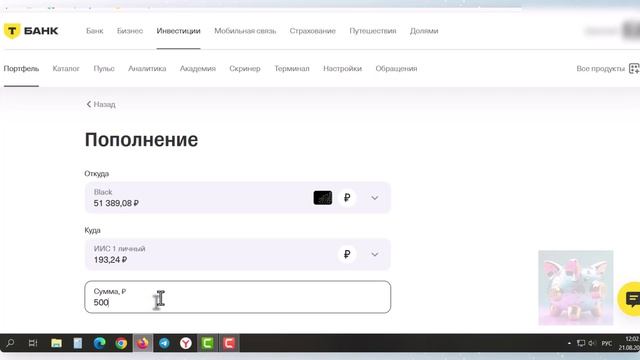Click the toy elephant video thumbnail

coord(576,288)
